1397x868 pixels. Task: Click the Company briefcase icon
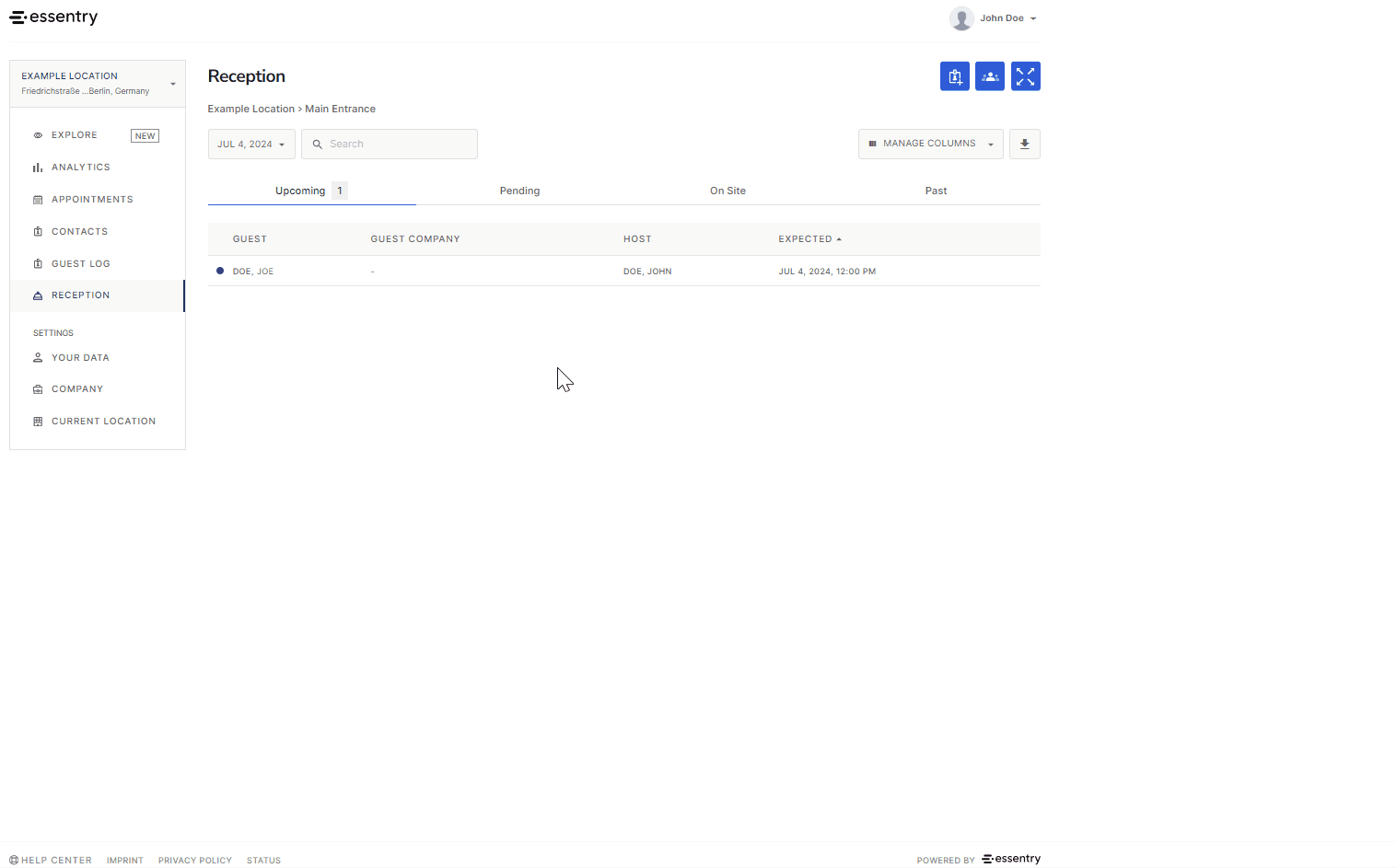pyautogui.click(x=38, y=389)
